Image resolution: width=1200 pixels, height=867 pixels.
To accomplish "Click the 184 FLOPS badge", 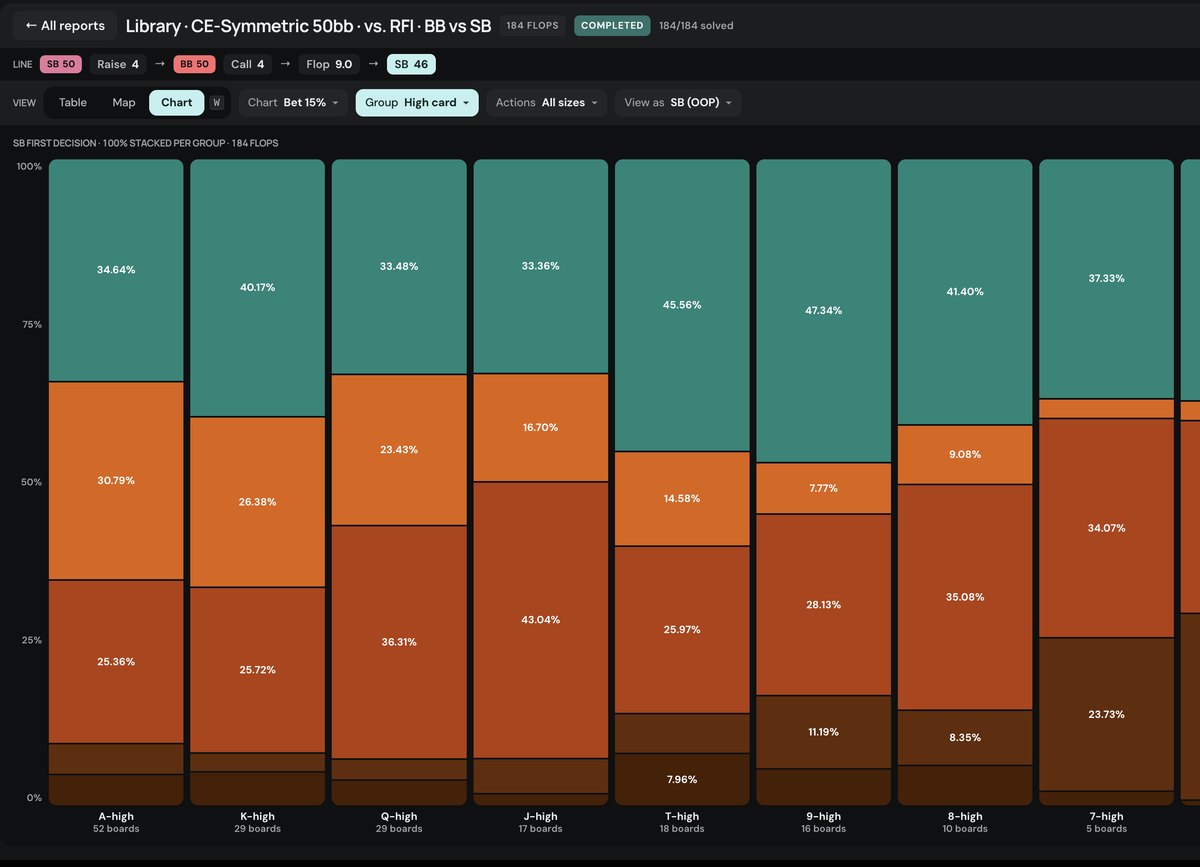I will [532, 25].
